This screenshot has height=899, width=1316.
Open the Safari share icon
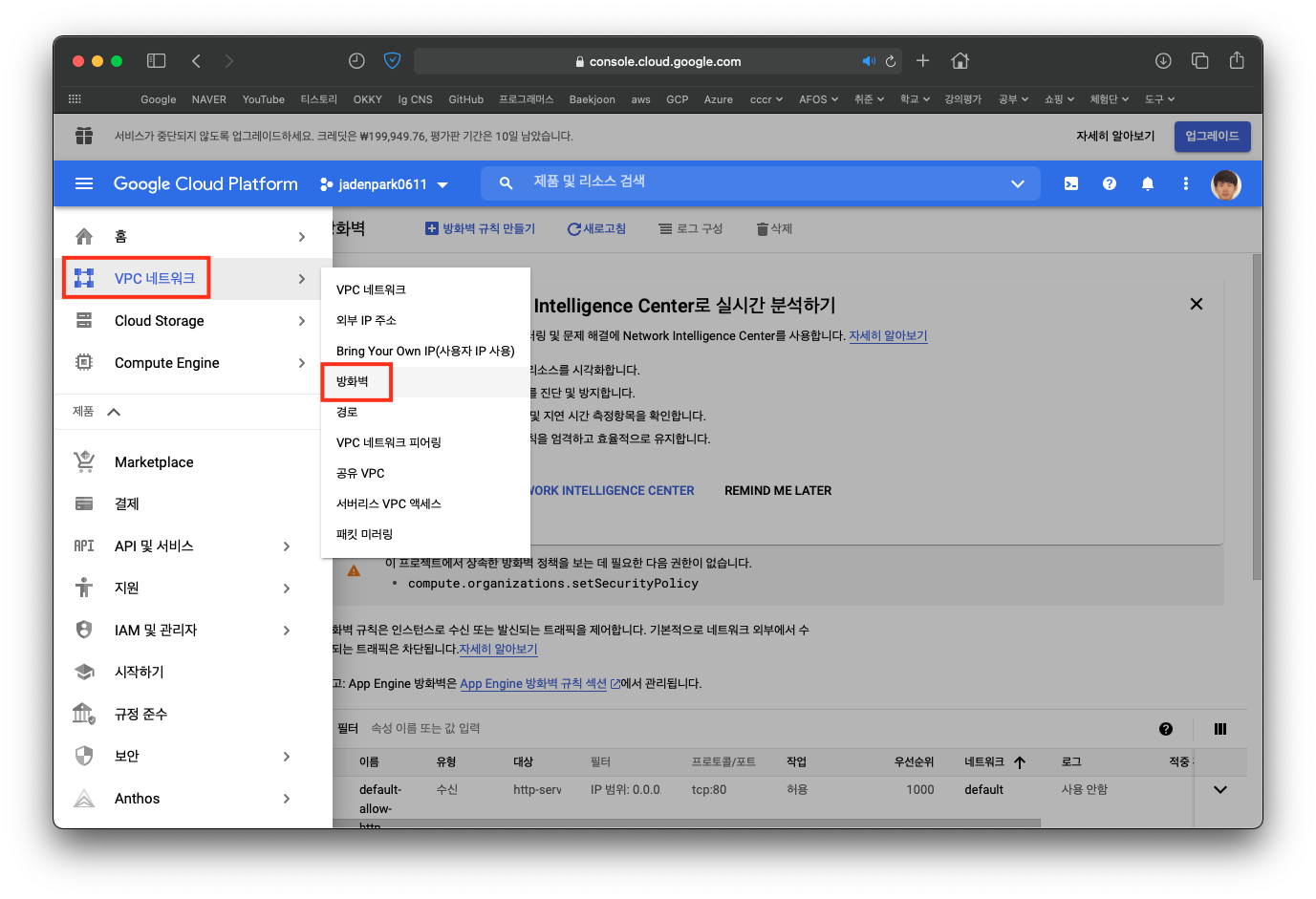click(1237, 60)
